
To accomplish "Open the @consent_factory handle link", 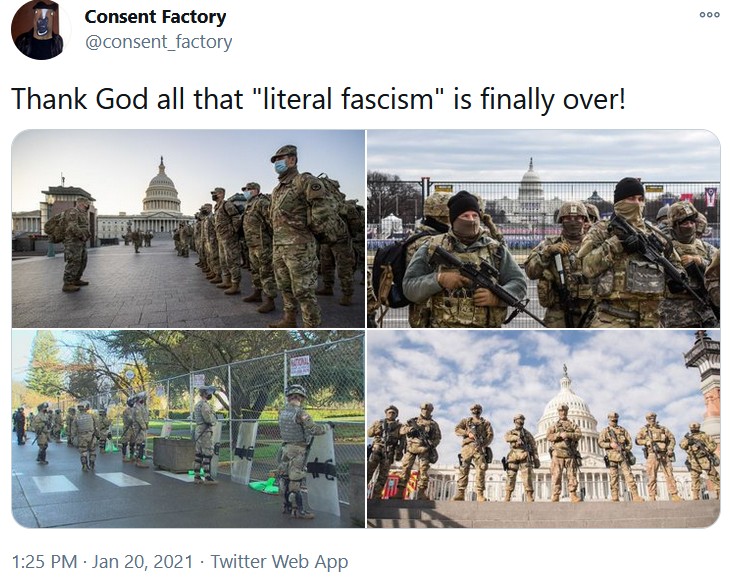I will click(158, 42).
